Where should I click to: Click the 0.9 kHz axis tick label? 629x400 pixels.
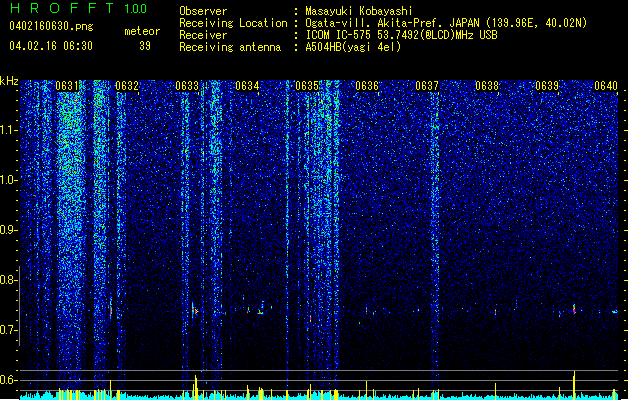(9, 230)
